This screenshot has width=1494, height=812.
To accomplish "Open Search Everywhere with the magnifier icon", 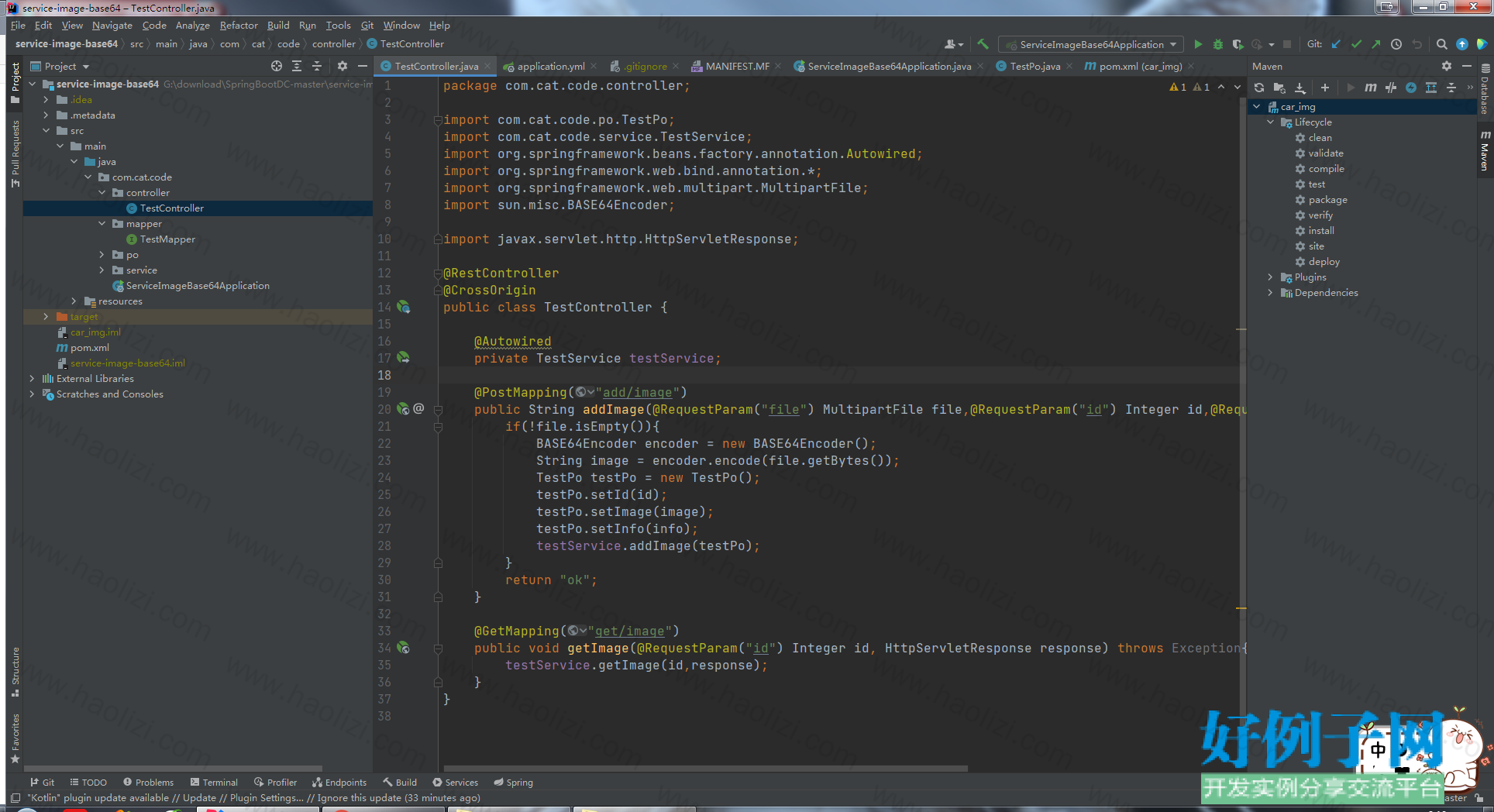I will [1441, 44].
